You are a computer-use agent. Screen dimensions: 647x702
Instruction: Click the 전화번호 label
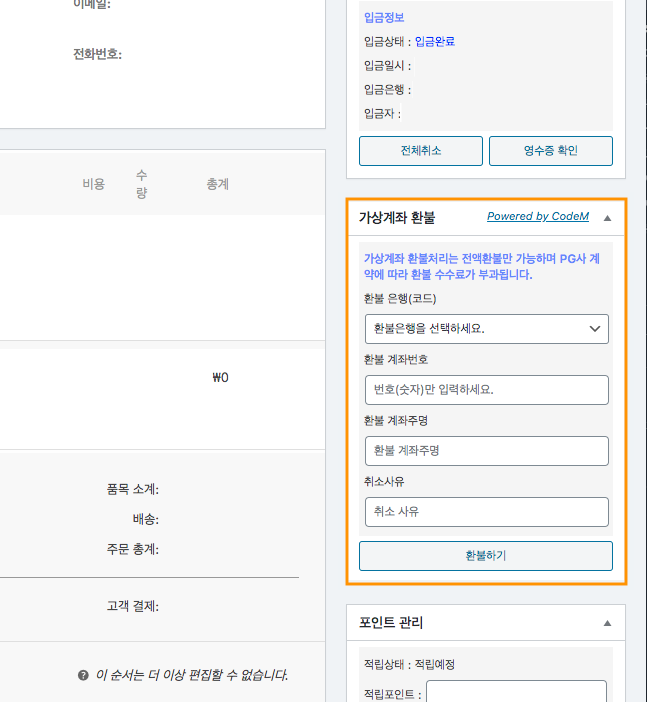pyautogui.click(x=98, y=54)
